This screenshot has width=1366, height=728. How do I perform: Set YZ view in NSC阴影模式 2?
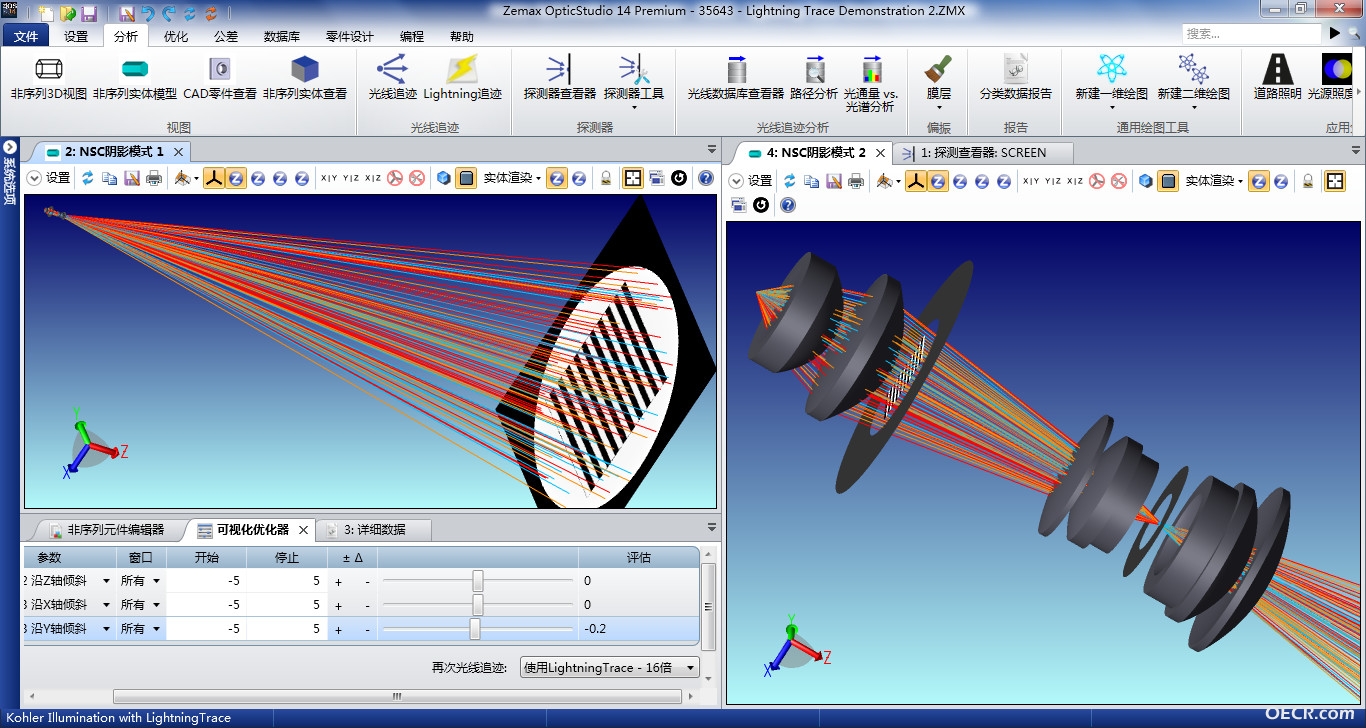coord(1053,181)
